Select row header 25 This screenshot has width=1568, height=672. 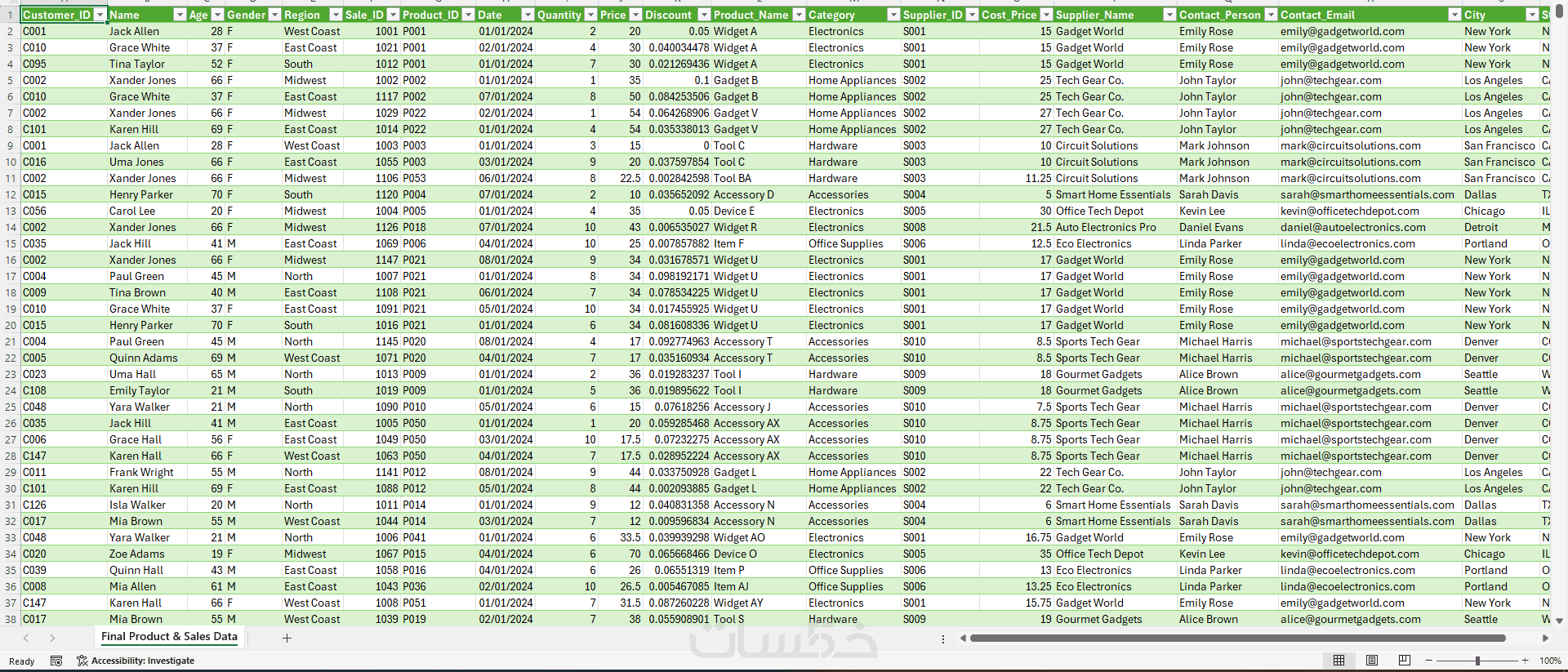10,407
